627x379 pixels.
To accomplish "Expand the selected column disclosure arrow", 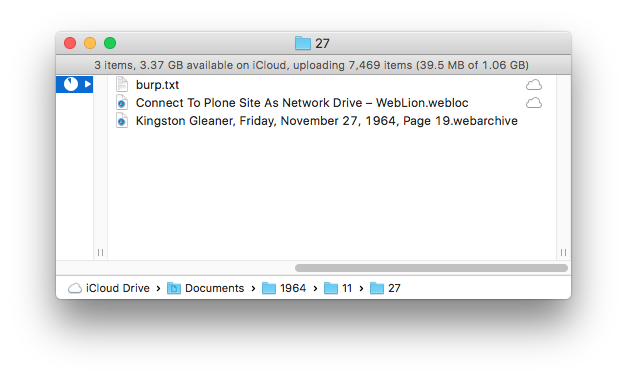I will [88, 84].
